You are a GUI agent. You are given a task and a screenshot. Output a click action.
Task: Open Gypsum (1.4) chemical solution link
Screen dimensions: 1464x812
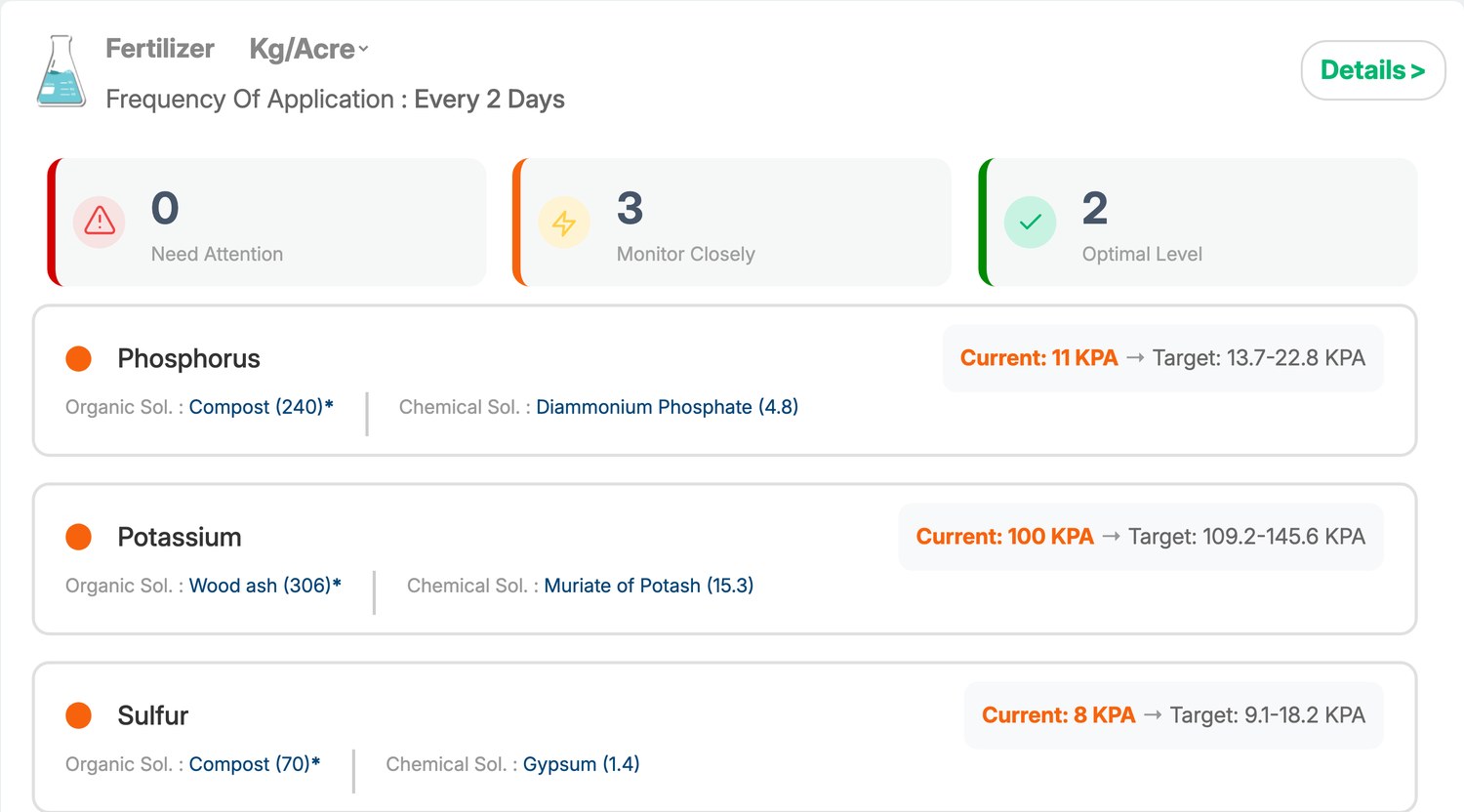581,764
